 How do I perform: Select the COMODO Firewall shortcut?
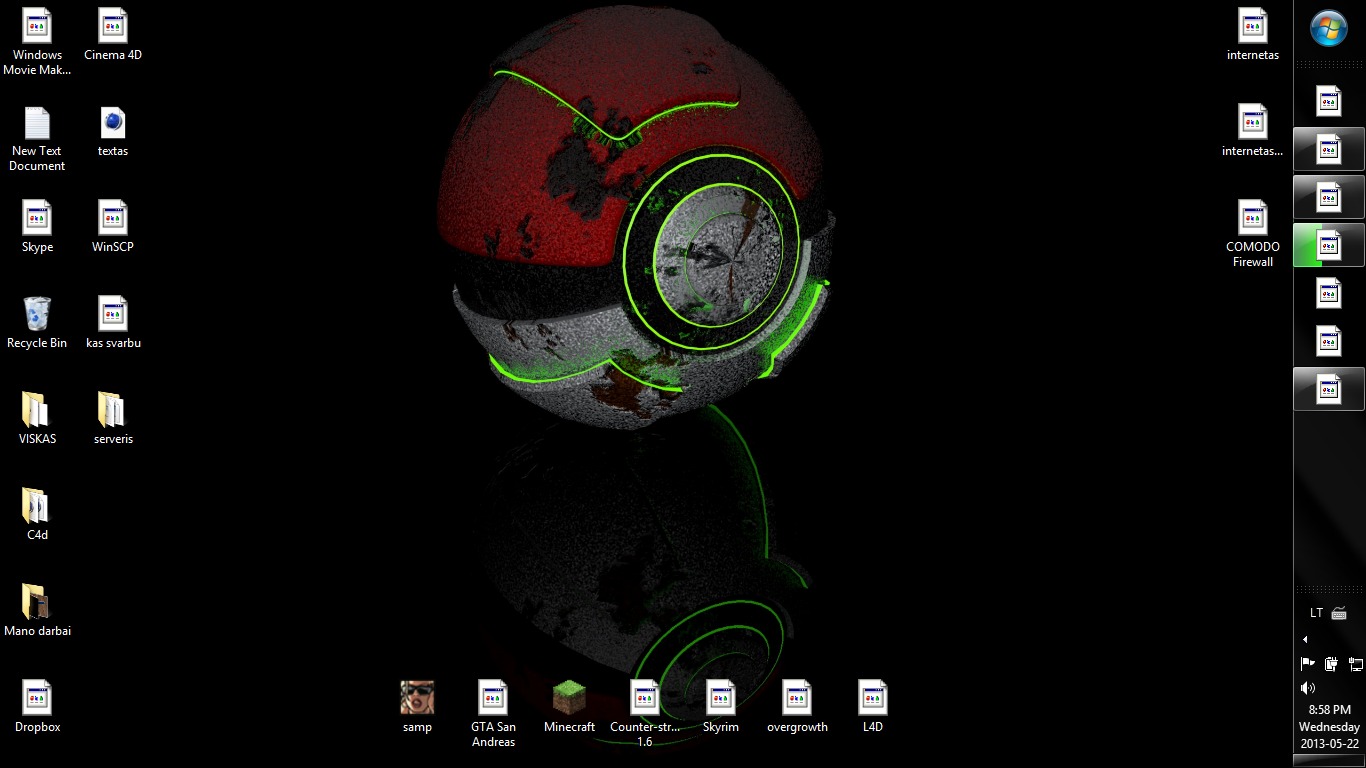(x=1253, y=234)
